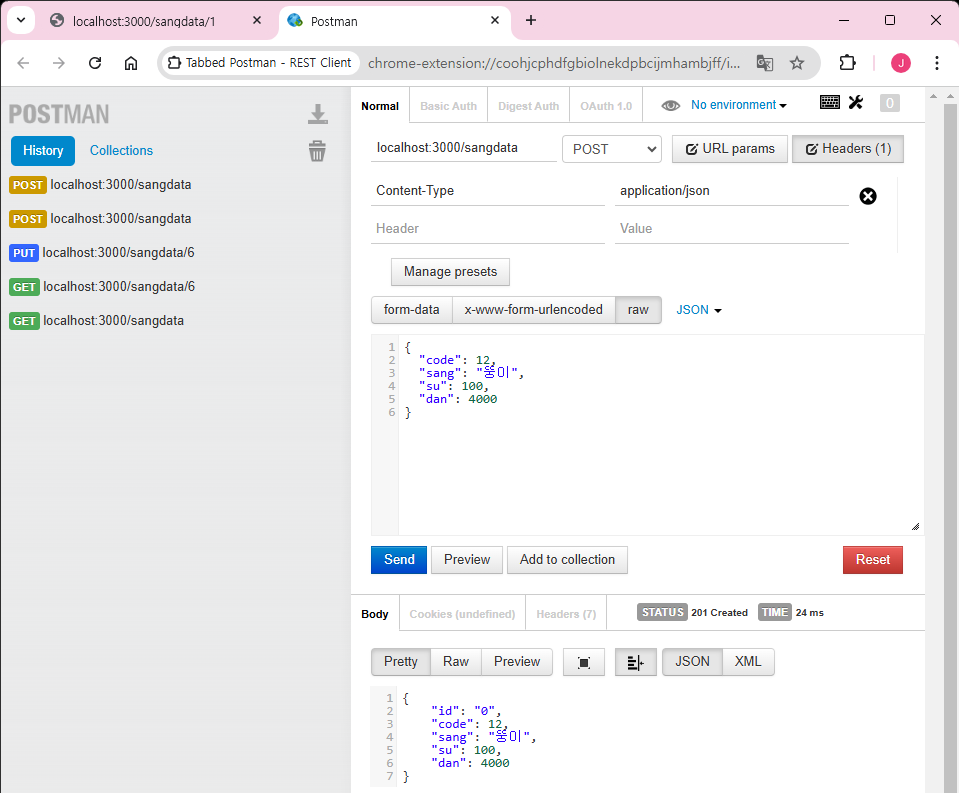Open new browser tab with plus
Image resolution: width=959 pixels, height=793 pixels.
(531, 20)
